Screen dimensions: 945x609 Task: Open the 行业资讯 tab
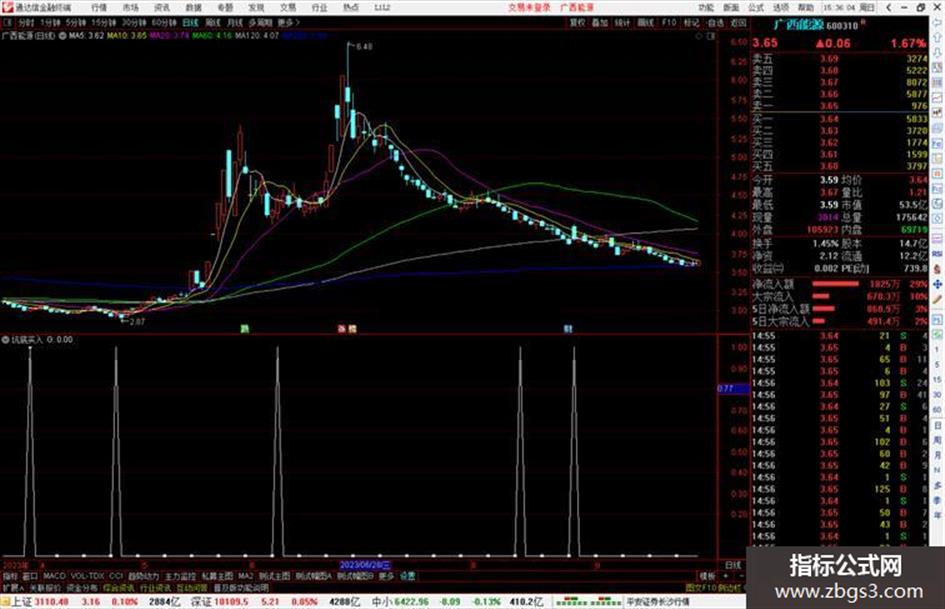point(155,587)
